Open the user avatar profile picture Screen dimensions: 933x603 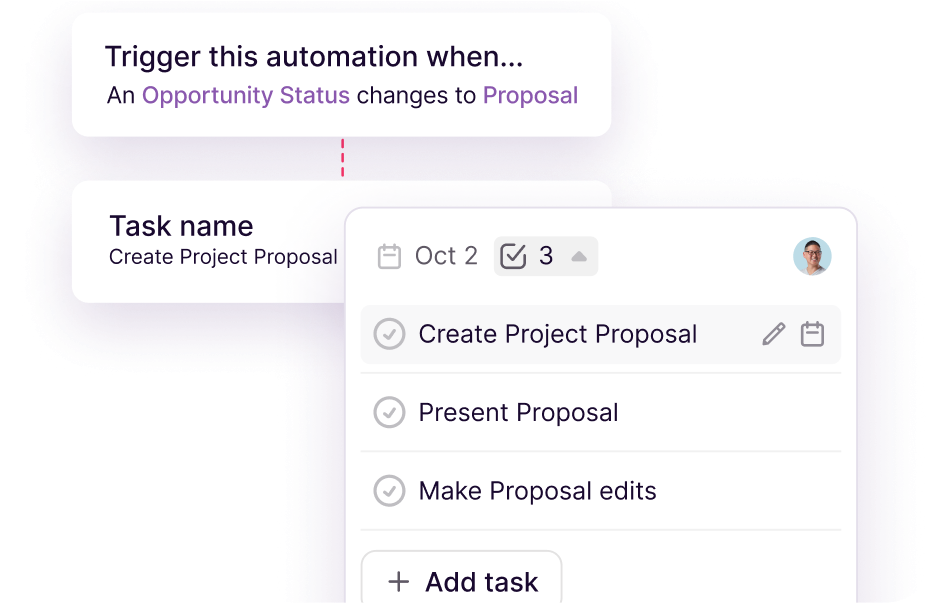812,256
